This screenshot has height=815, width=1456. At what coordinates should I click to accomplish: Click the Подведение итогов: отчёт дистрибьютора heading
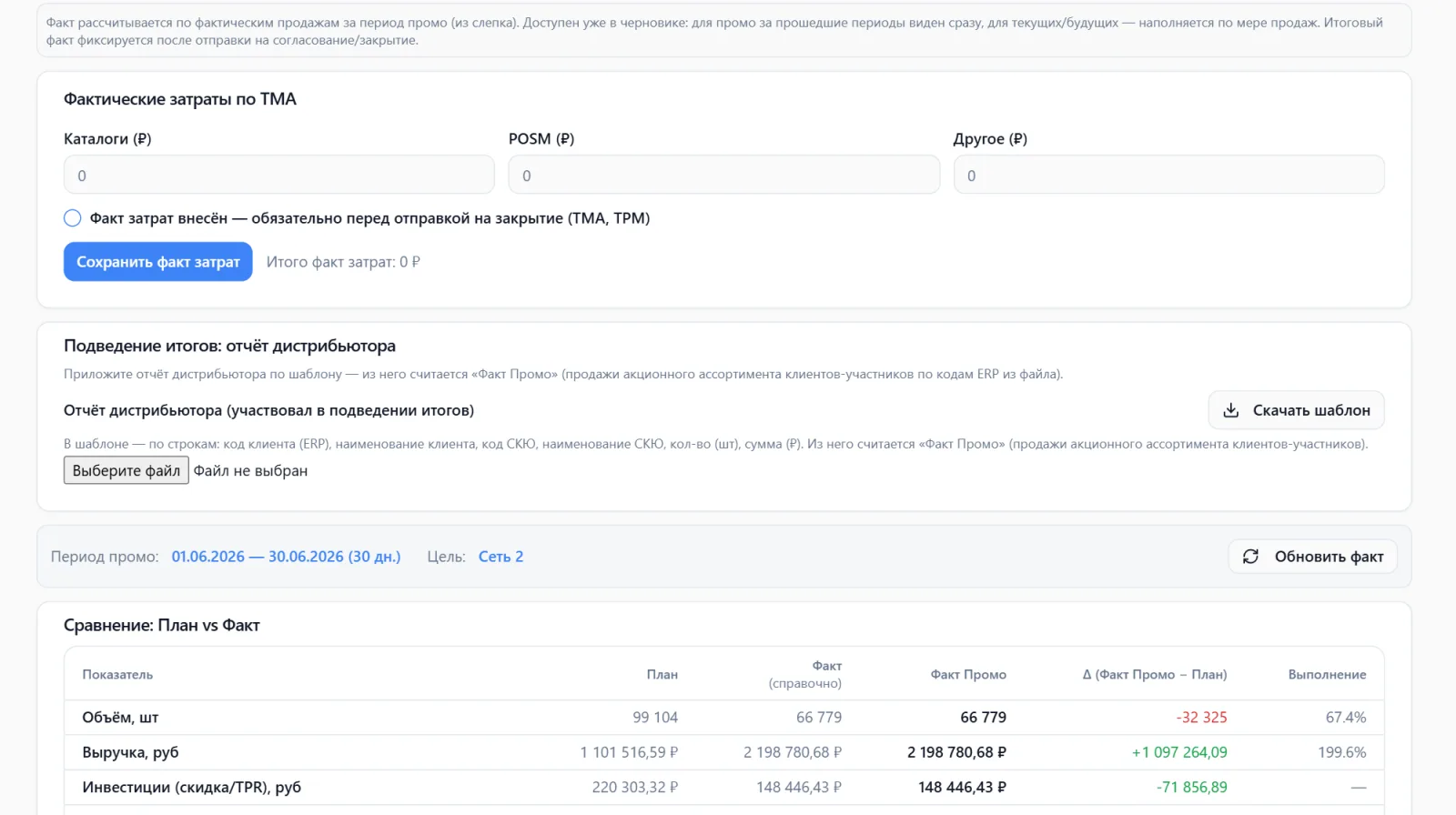[229, 346]
